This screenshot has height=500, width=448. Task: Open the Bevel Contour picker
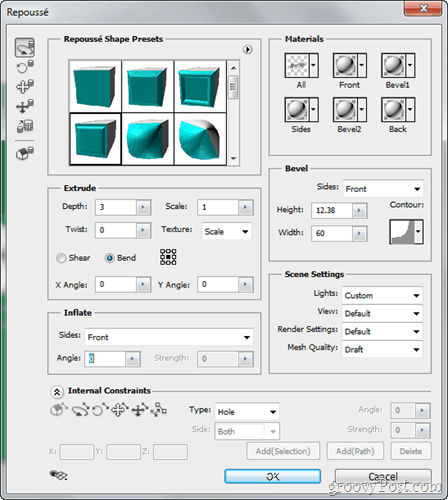point(406,232)
